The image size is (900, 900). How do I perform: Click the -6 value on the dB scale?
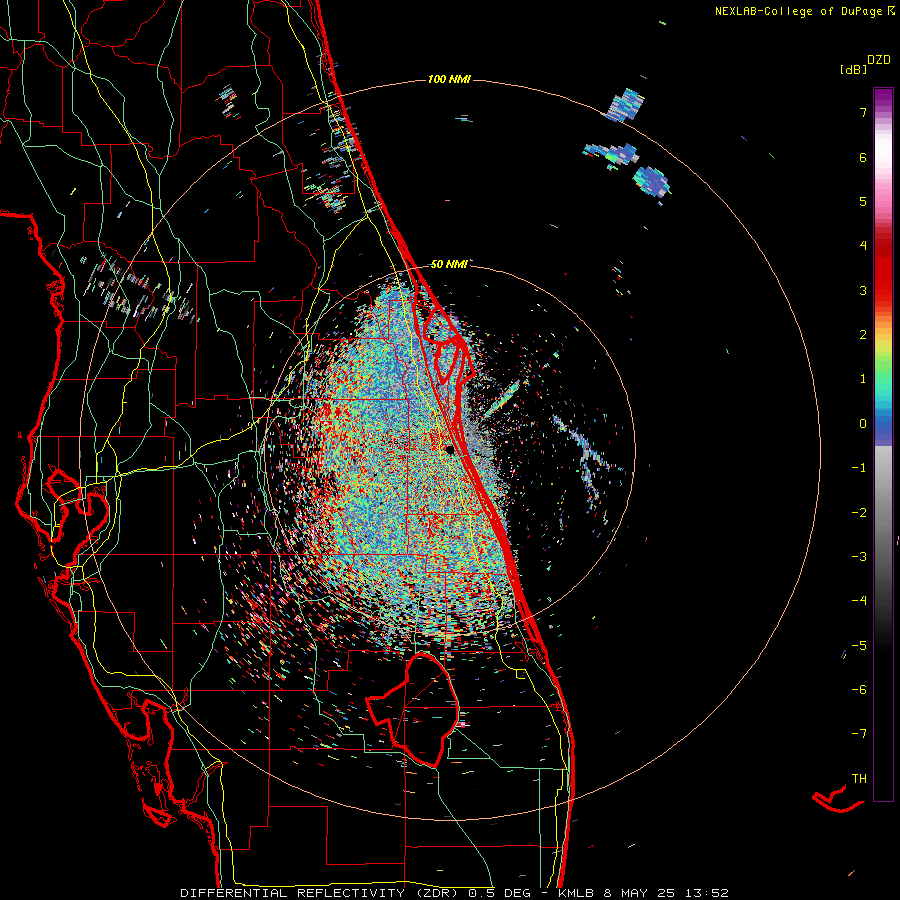(x=859, y=690)
